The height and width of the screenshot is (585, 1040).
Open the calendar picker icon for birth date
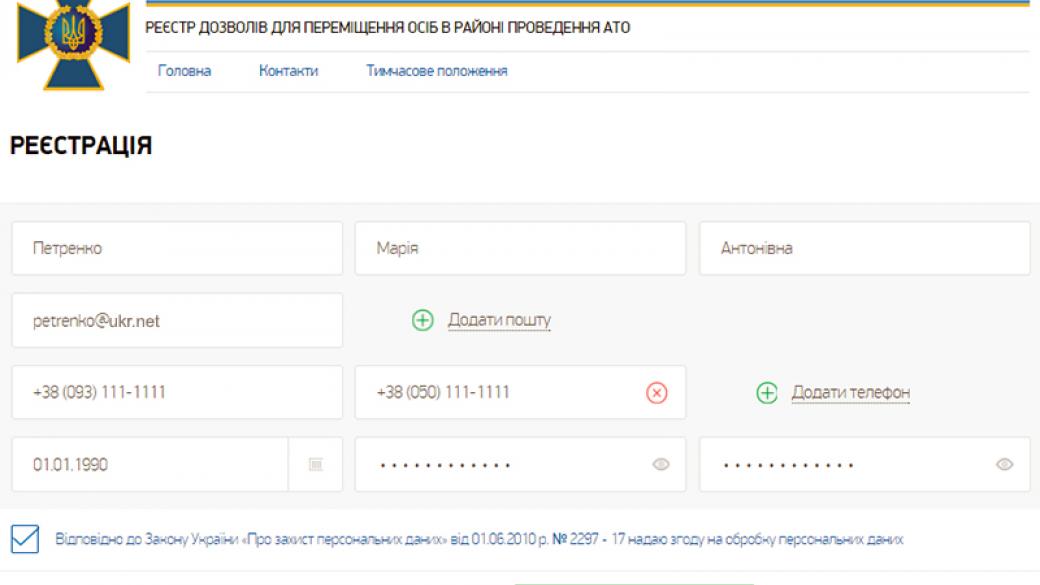(x=316, y=465)
